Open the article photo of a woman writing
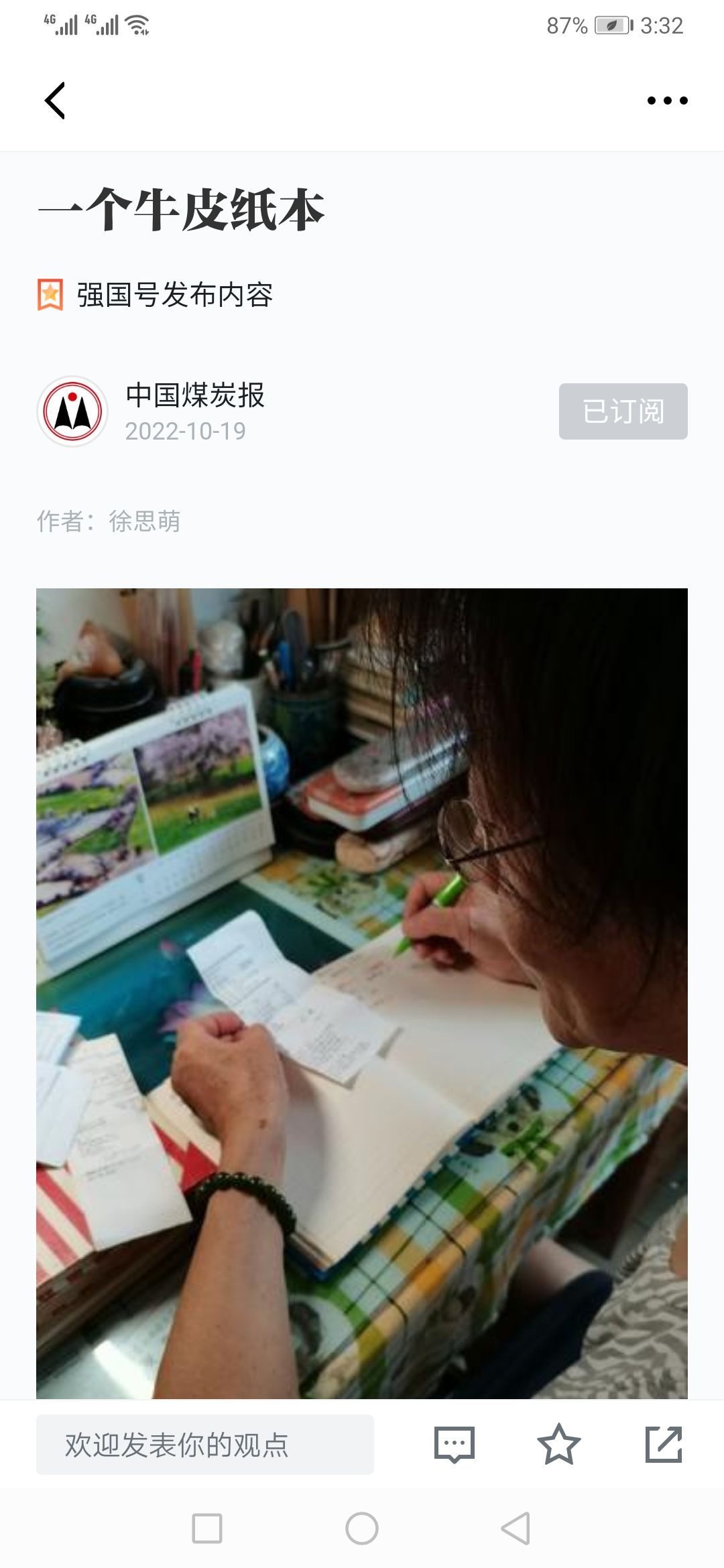This screenshot has height=1568, width=724. point(362,994)
